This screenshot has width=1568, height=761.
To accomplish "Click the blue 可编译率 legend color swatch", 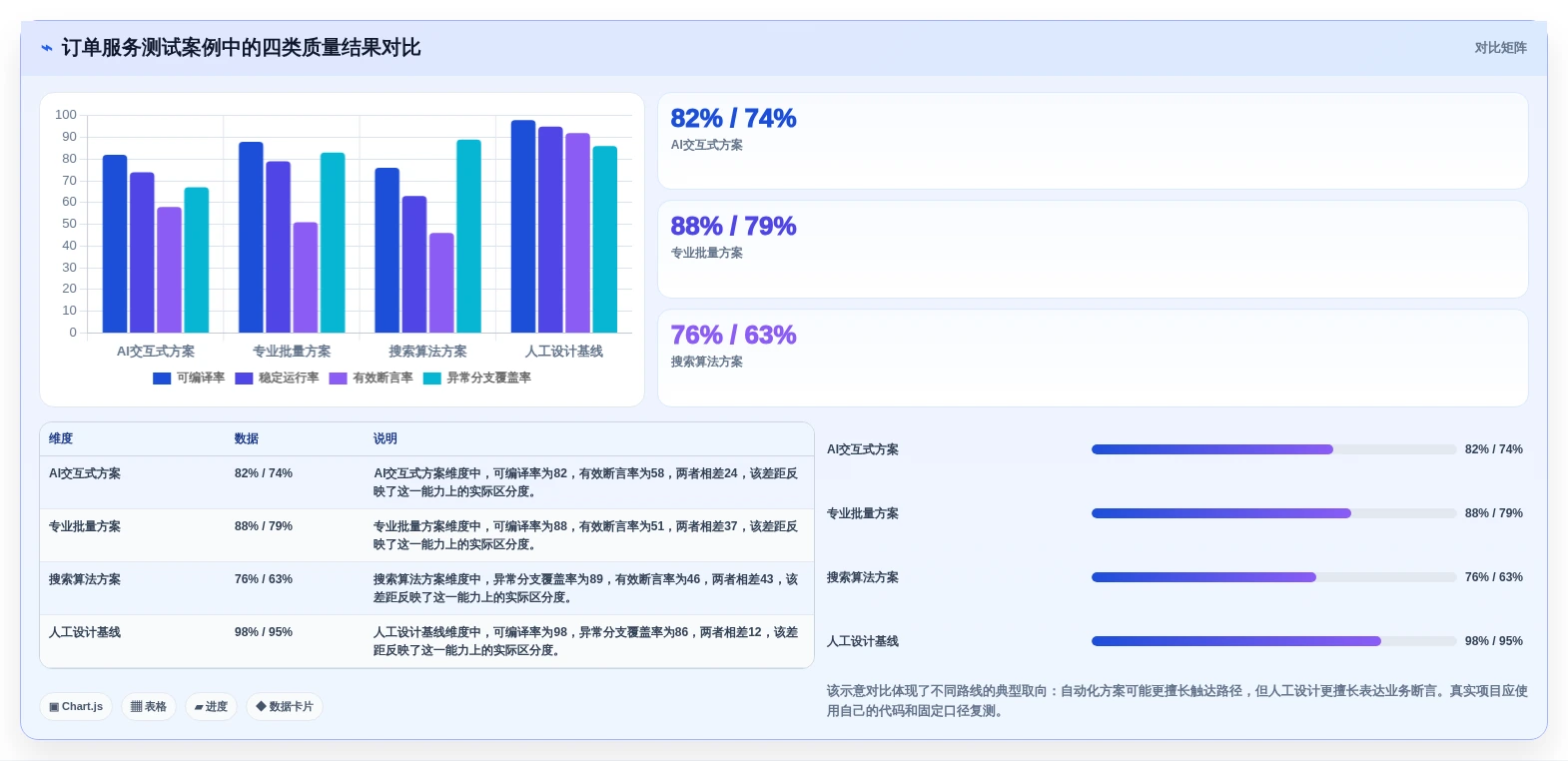I will click(x=162, y=379).
